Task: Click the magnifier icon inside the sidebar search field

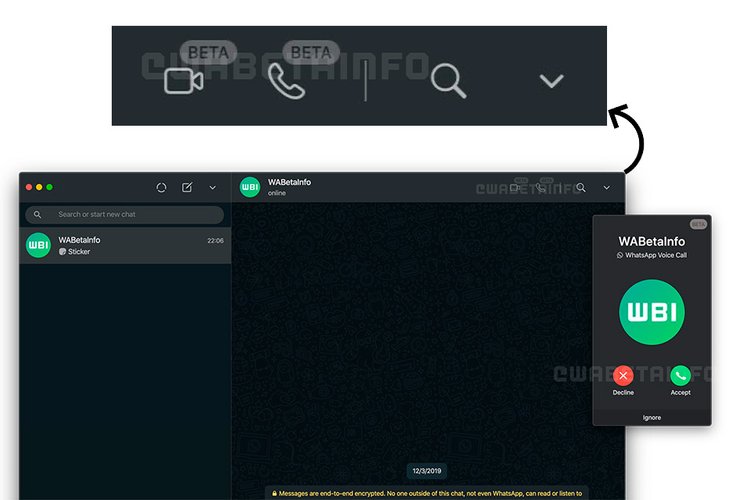Action: tap(37, 214)
